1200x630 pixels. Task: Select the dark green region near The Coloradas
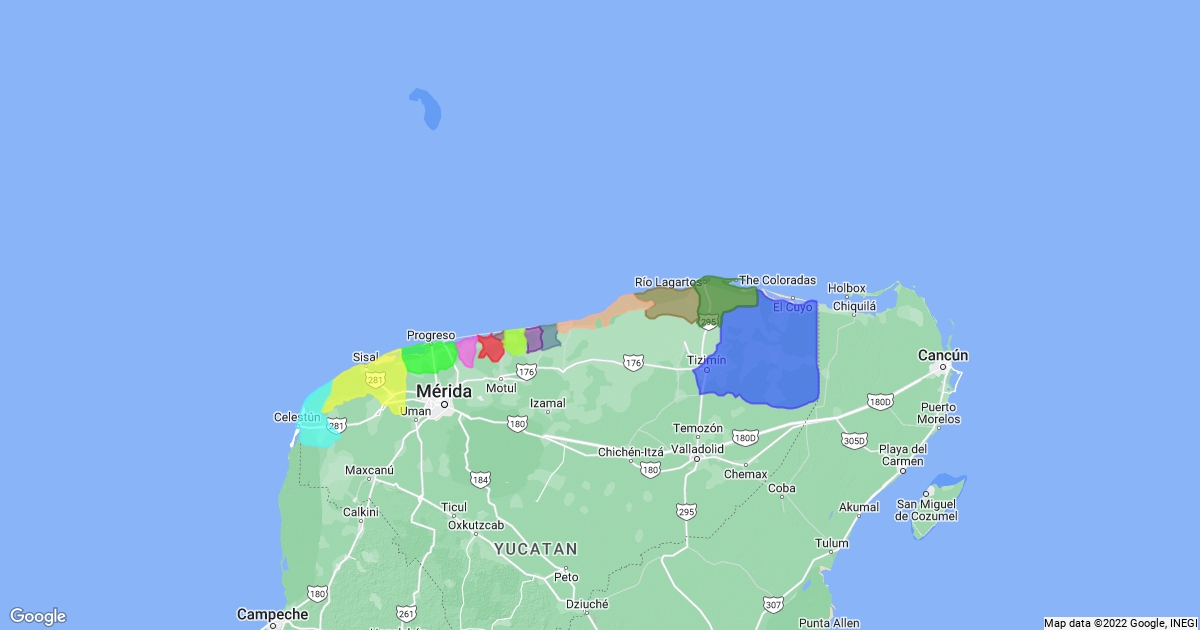725,293
